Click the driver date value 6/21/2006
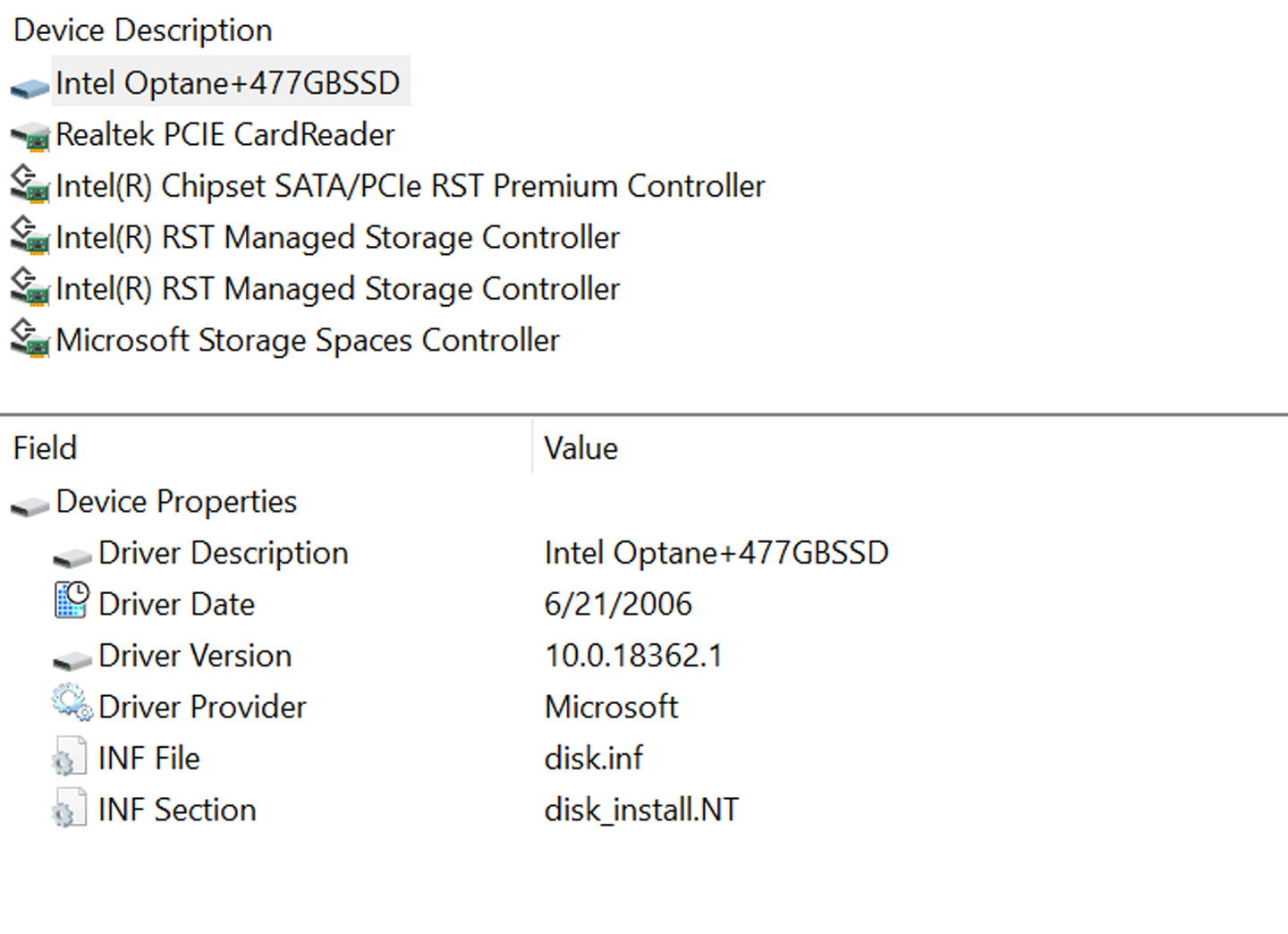 617,605
